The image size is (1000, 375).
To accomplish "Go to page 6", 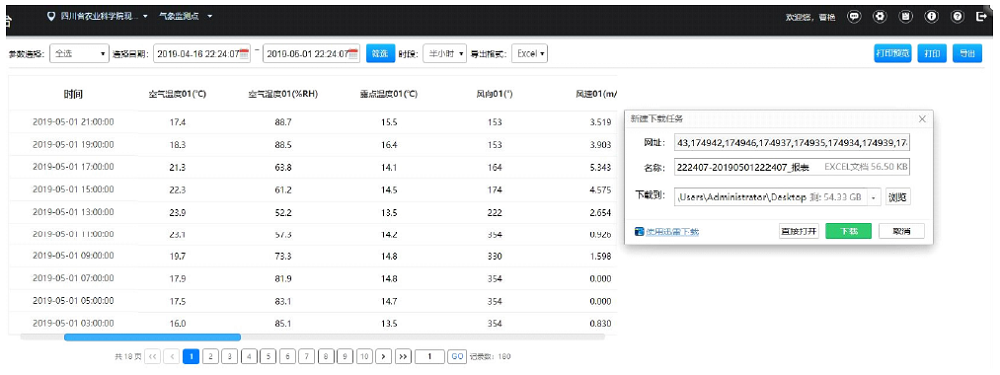I will (288, 357).
